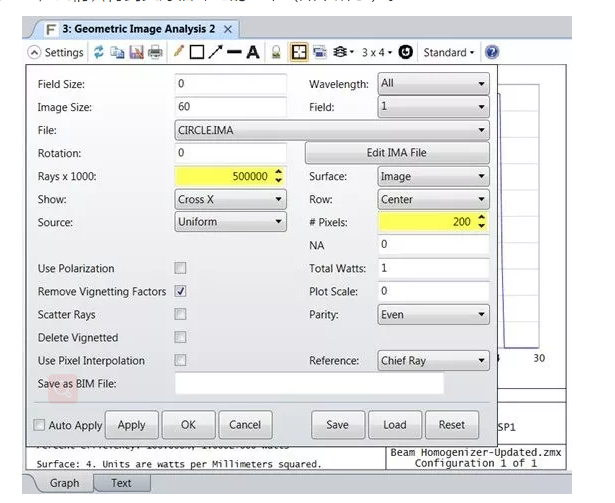Select the text annotation A tool
This screenshot has width=615, height=503.
[x=253, y=52]
